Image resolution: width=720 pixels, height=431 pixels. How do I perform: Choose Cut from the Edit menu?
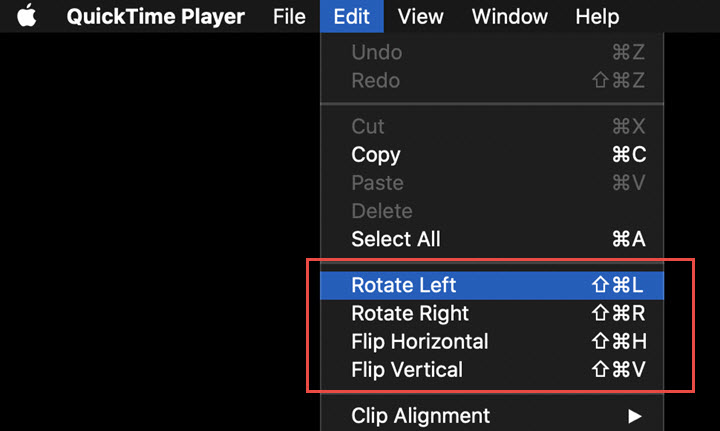[x=368, y=127]
